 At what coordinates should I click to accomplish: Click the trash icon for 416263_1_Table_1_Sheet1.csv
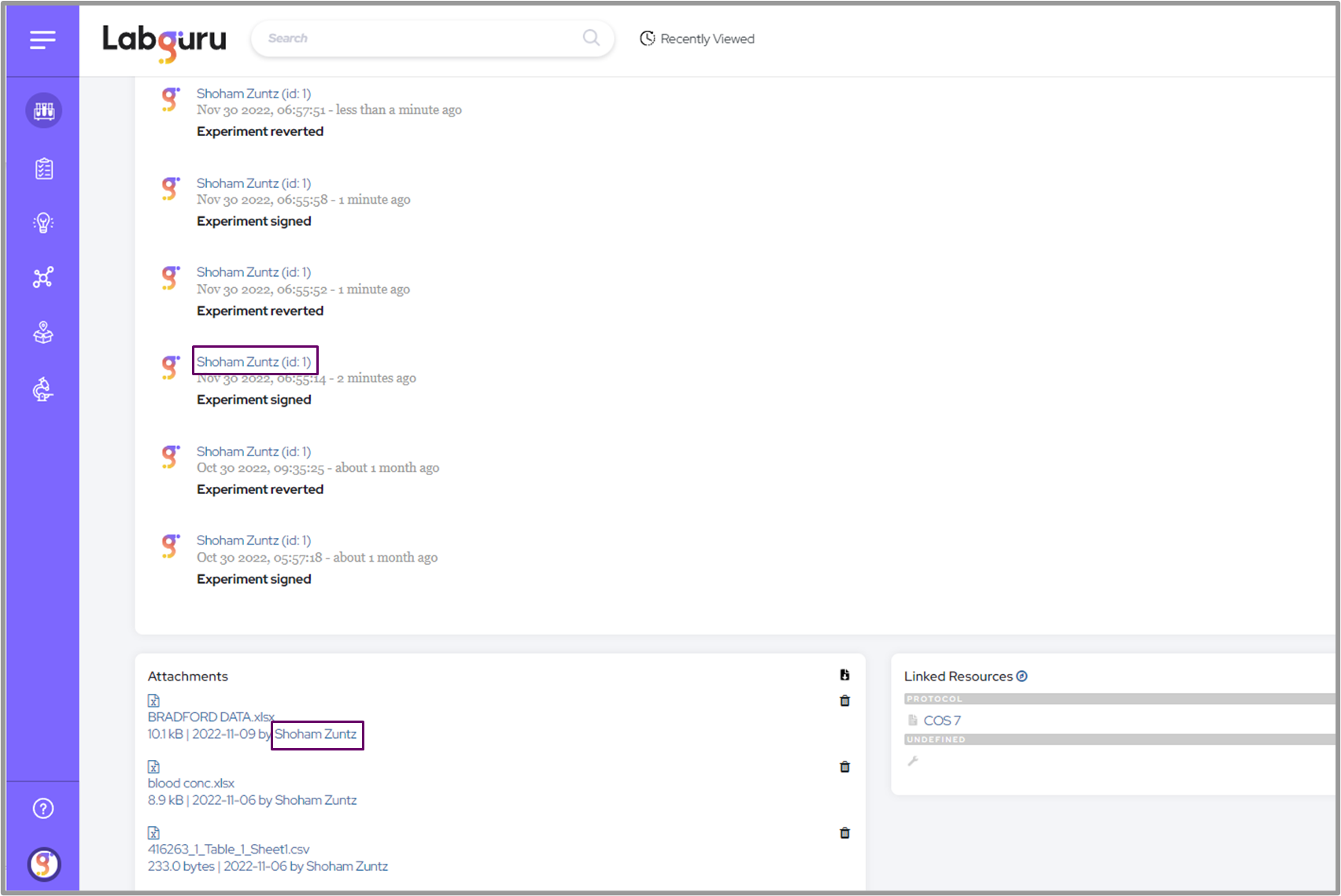click(844, 833)
